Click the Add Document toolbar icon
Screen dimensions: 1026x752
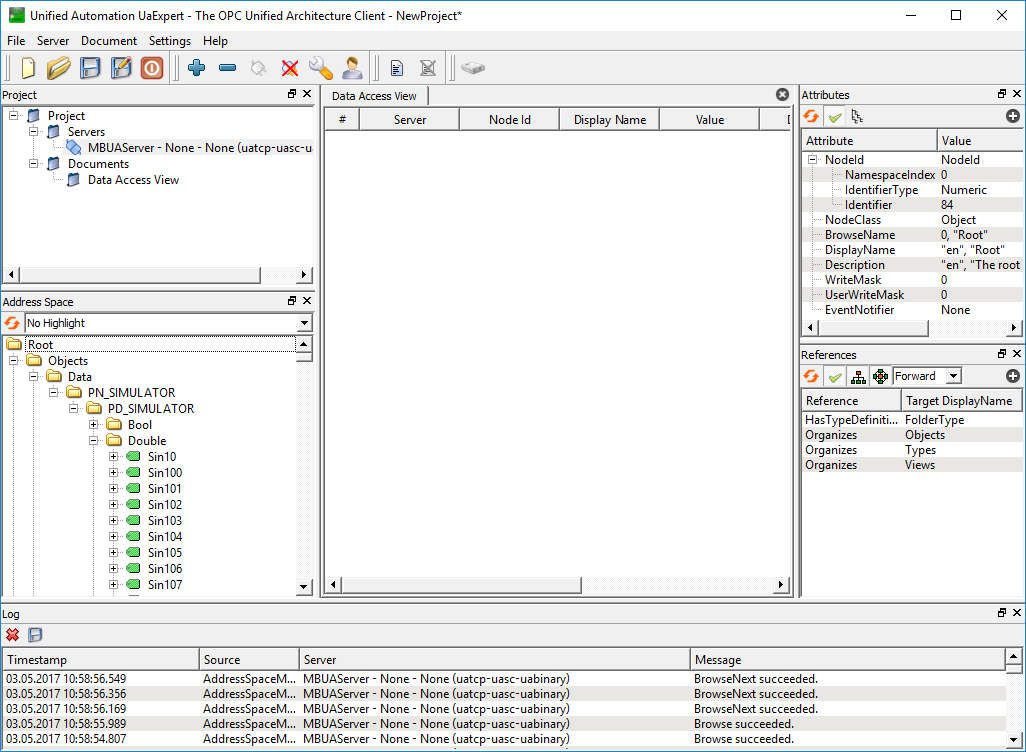[x=396, y=68]
